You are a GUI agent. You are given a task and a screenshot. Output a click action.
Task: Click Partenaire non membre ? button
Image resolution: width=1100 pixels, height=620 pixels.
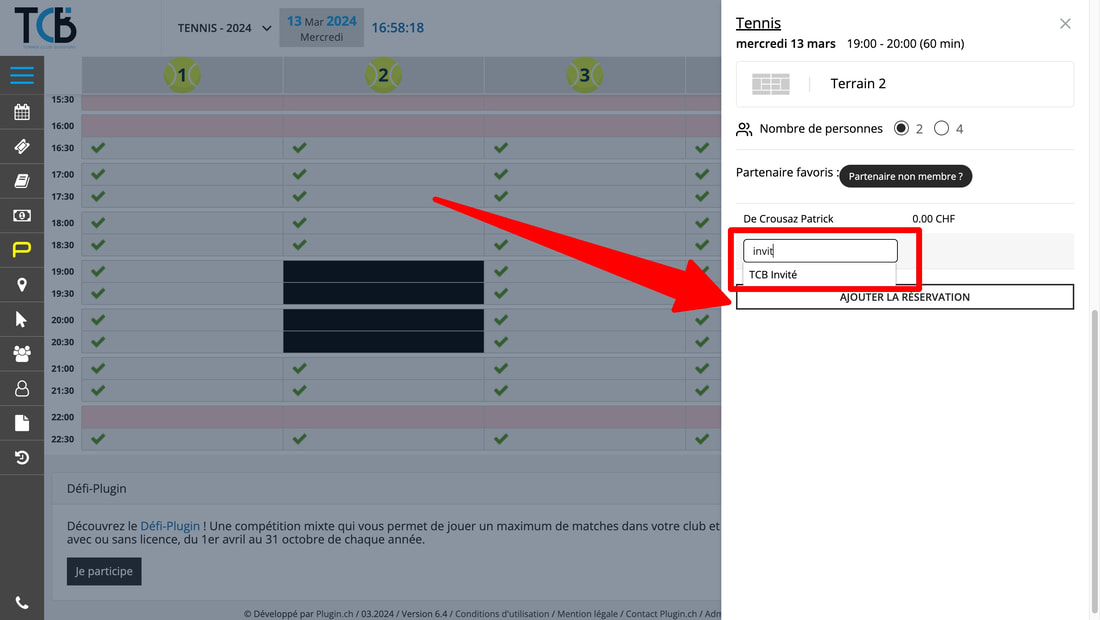click(905, 176)
